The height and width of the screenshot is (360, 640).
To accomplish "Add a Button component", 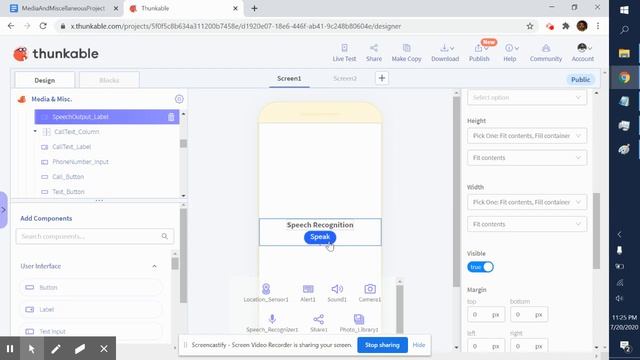I will coord(91,287).
